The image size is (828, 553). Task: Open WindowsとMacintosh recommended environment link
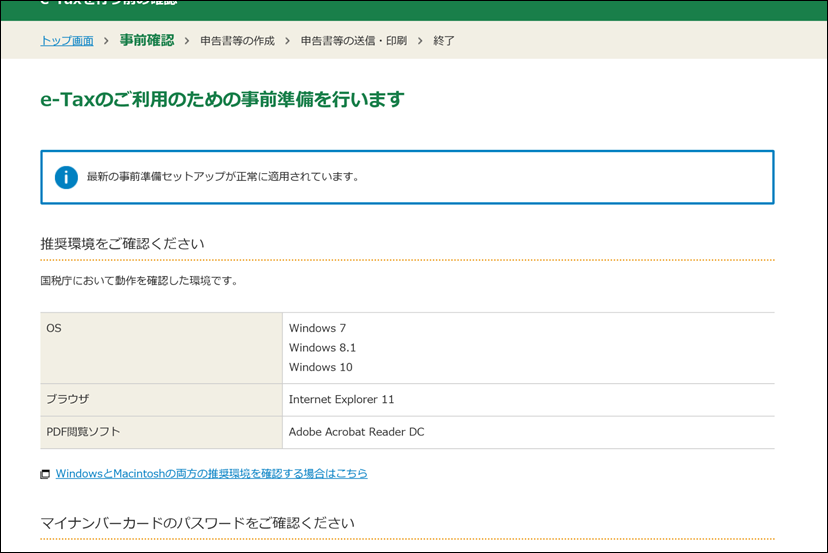211,474
